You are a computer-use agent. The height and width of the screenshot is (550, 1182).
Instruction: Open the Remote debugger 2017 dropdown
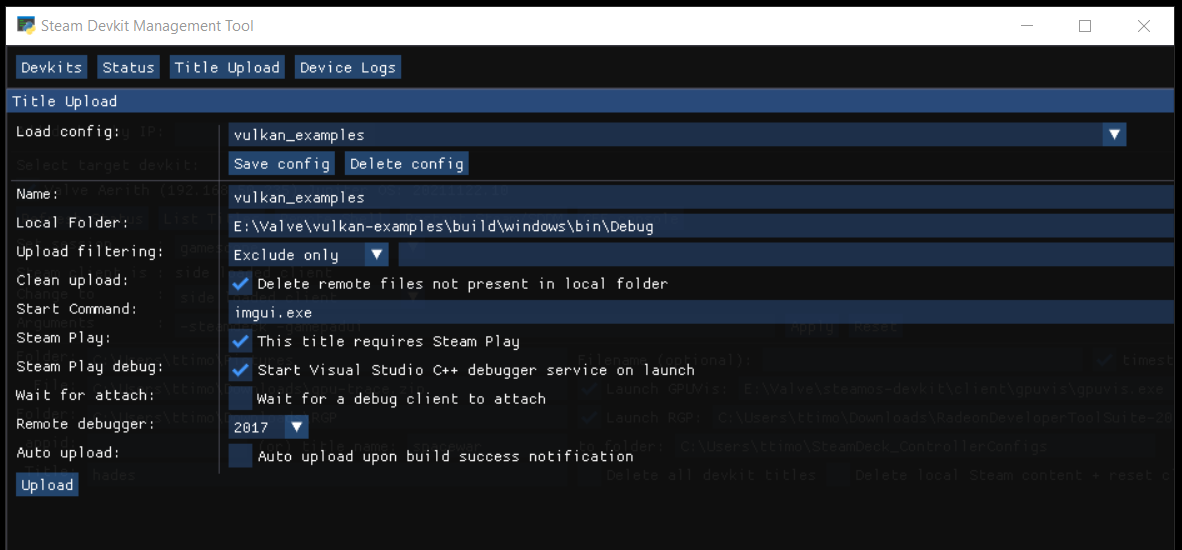(x=268, y=427)
